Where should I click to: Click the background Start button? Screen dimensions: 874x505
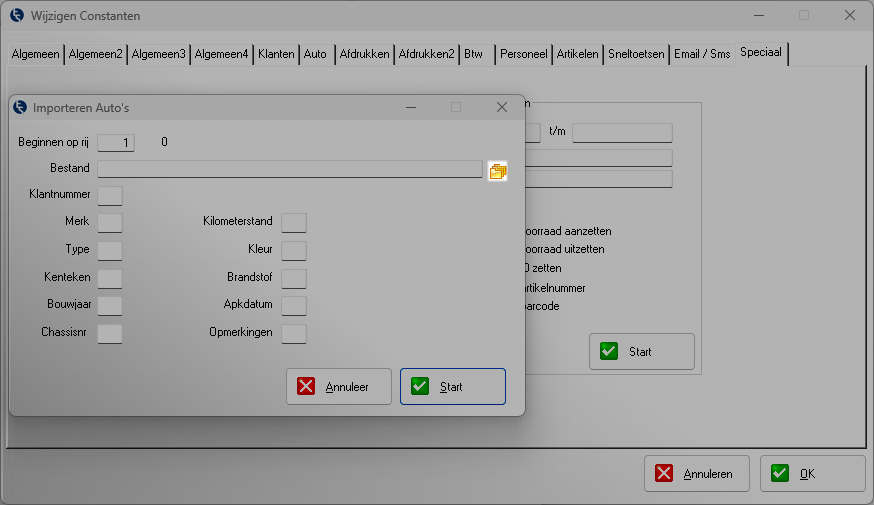tap(641, 352)
